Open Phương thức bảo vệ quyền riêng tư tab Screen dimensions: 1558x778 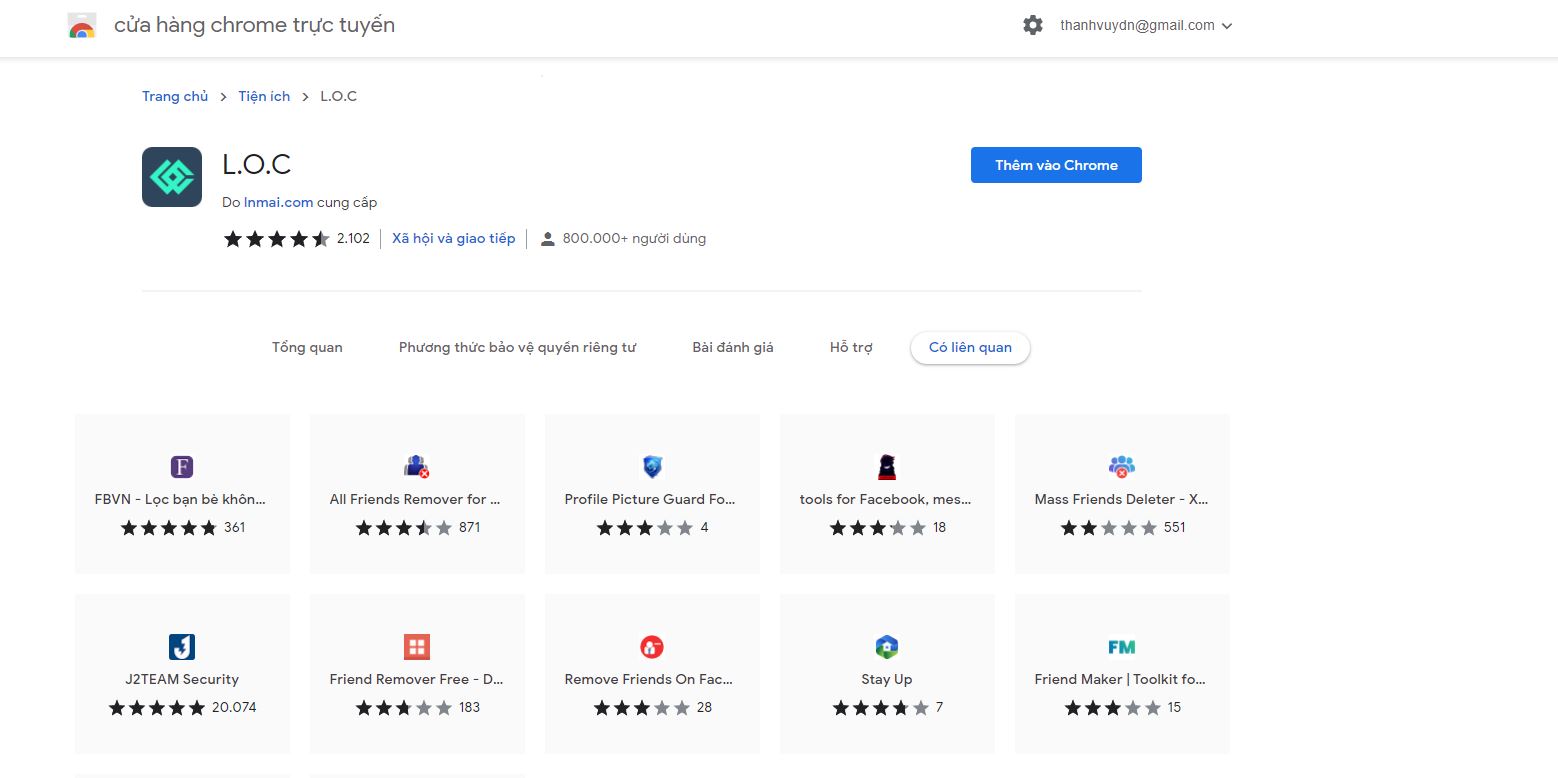coord(517,348)
